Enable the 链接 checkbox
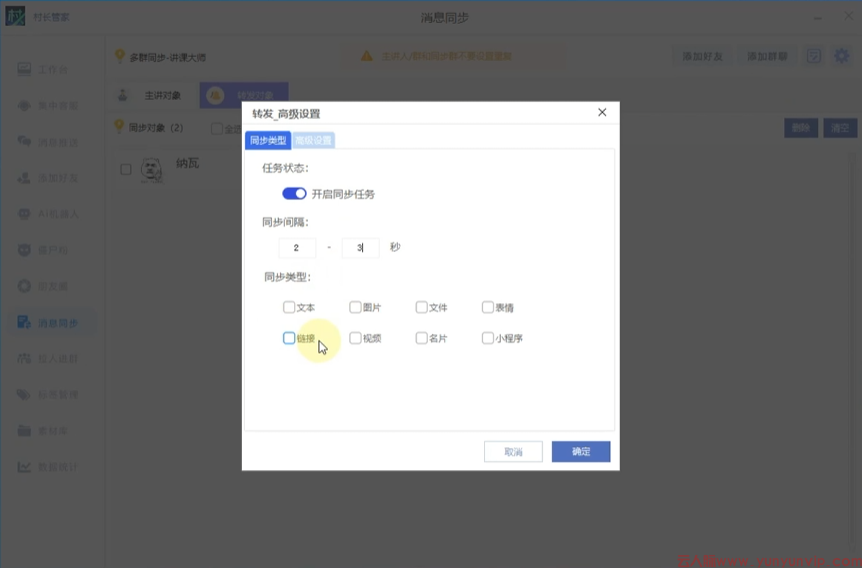The height and width of the screenshot is (568, 862). (289, 339)
